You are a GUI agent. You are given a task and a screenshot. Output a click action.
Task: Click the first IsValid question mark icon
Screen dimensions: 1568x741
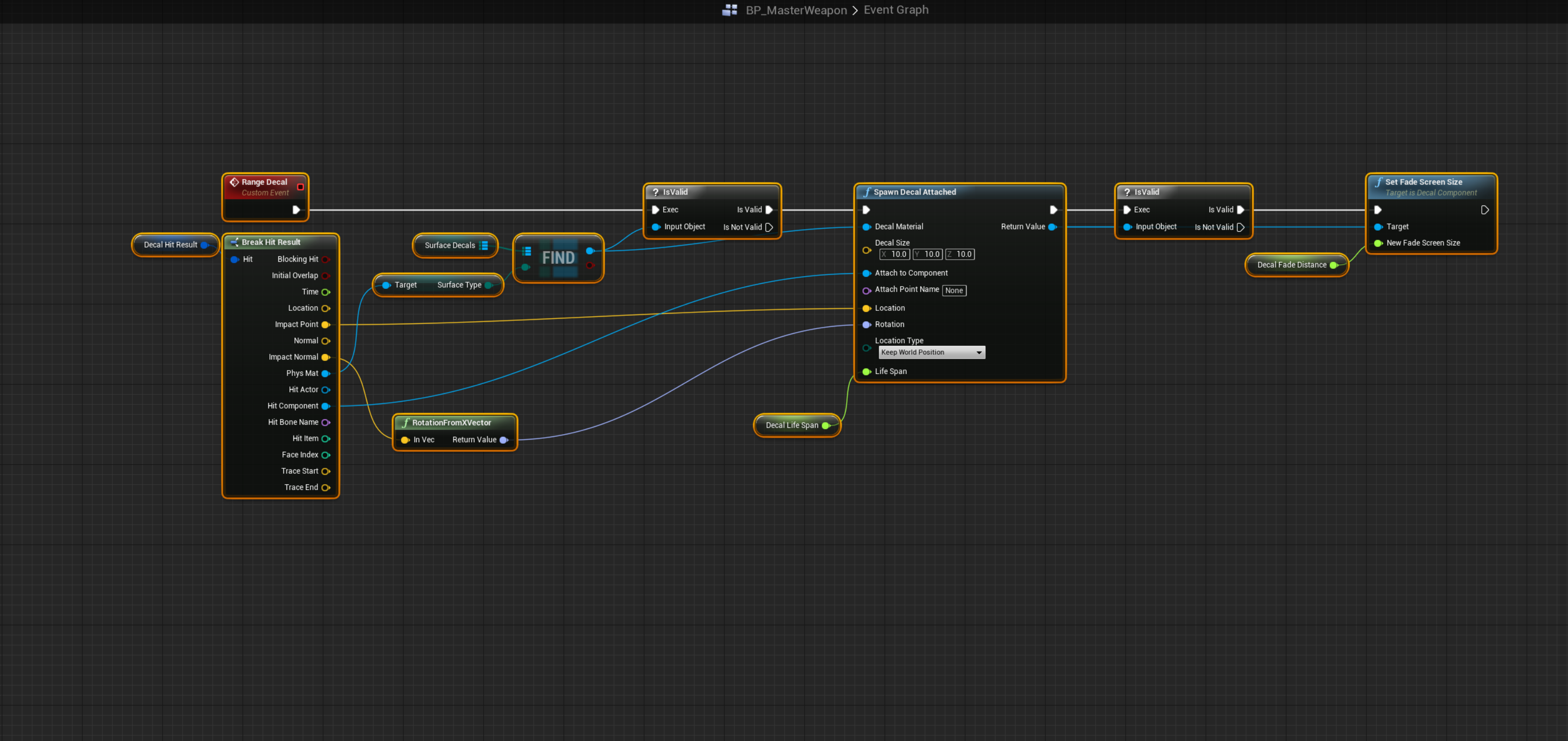coord(656,192)
